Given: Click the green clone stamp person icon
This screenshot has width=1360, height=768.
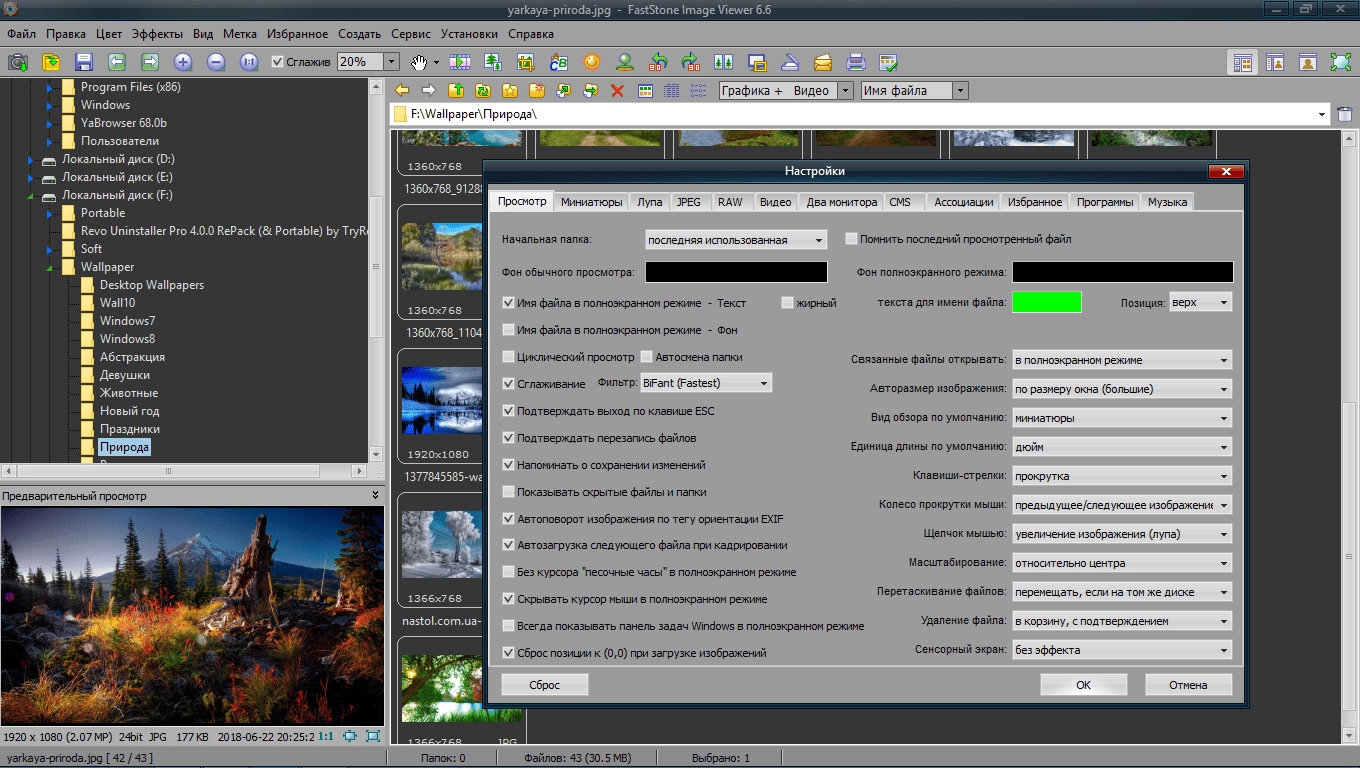Looking at the screenshot, I should tap(625, 62).
